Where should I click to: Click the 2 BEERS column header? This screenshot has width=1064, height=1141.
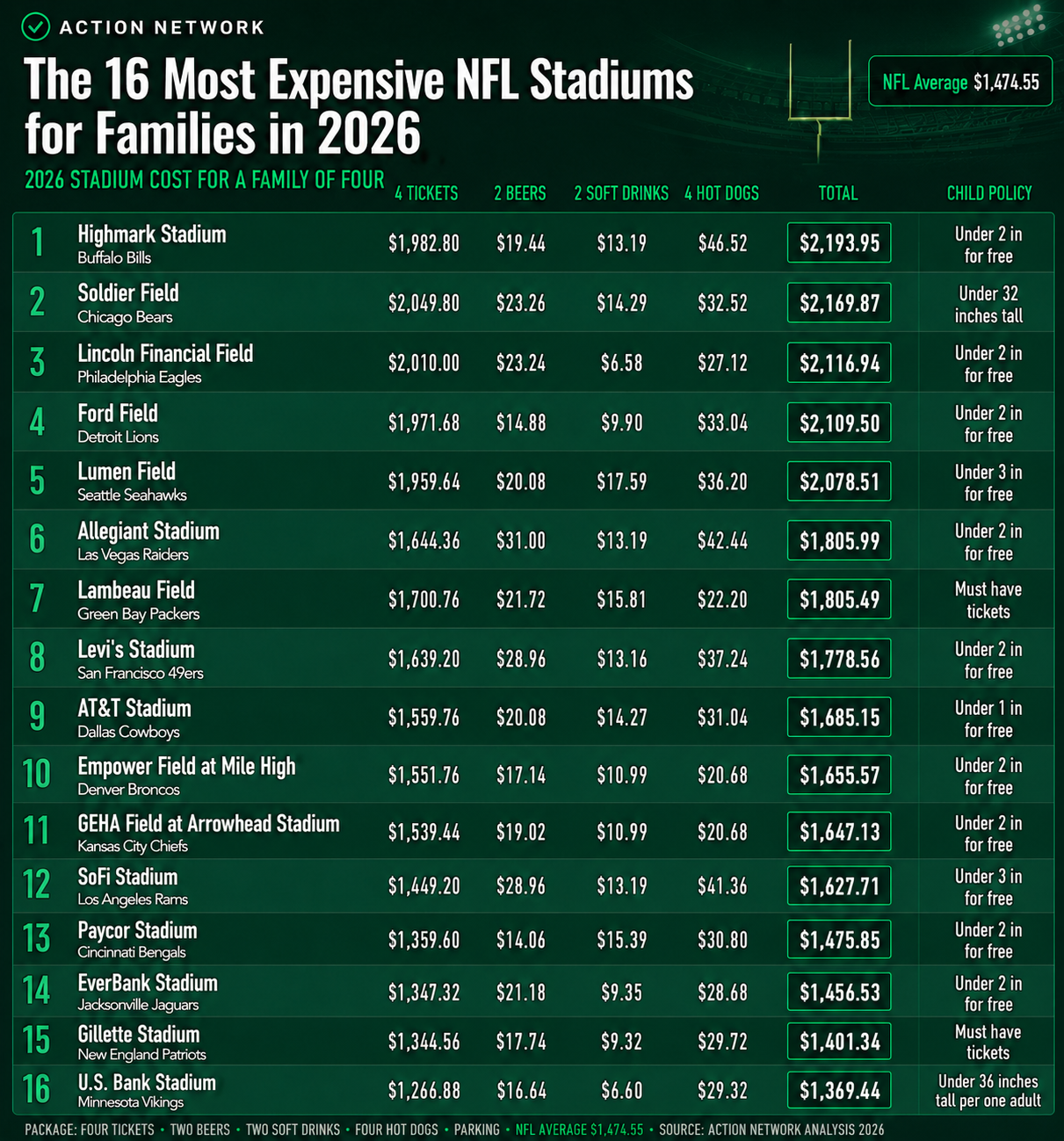(520, 193)
